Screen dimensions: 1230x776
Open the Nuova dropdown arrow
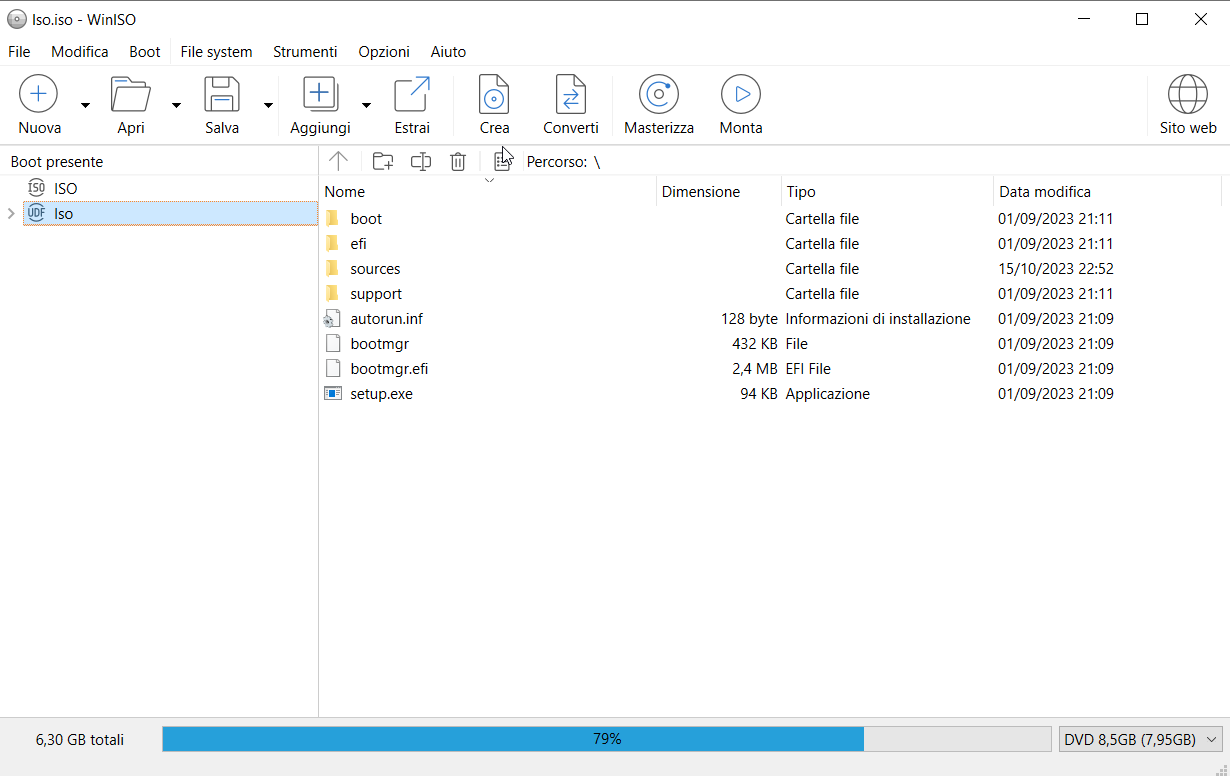coord(85,105)
